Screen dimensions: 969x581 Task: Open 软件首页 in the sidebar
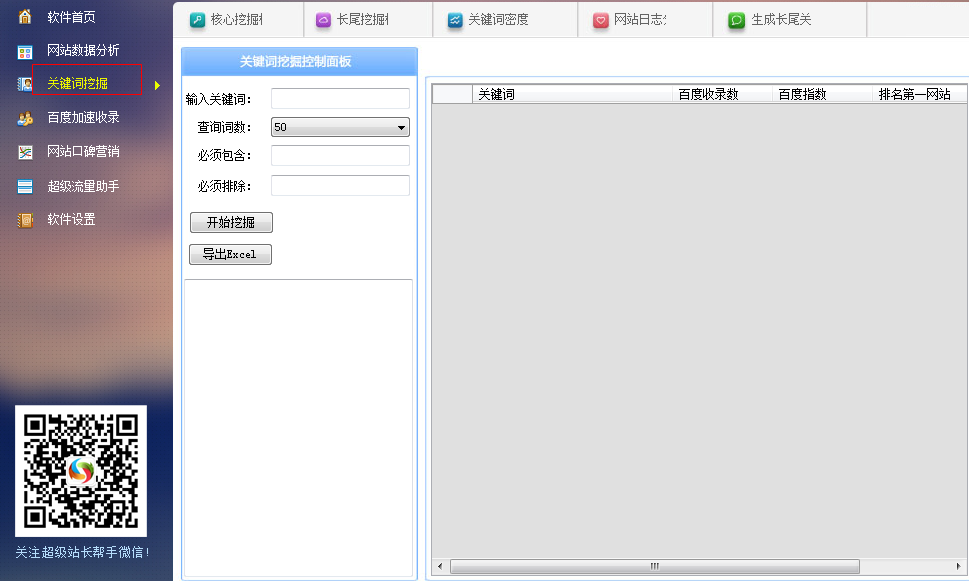pyautogui.click(x=72, y=17)
